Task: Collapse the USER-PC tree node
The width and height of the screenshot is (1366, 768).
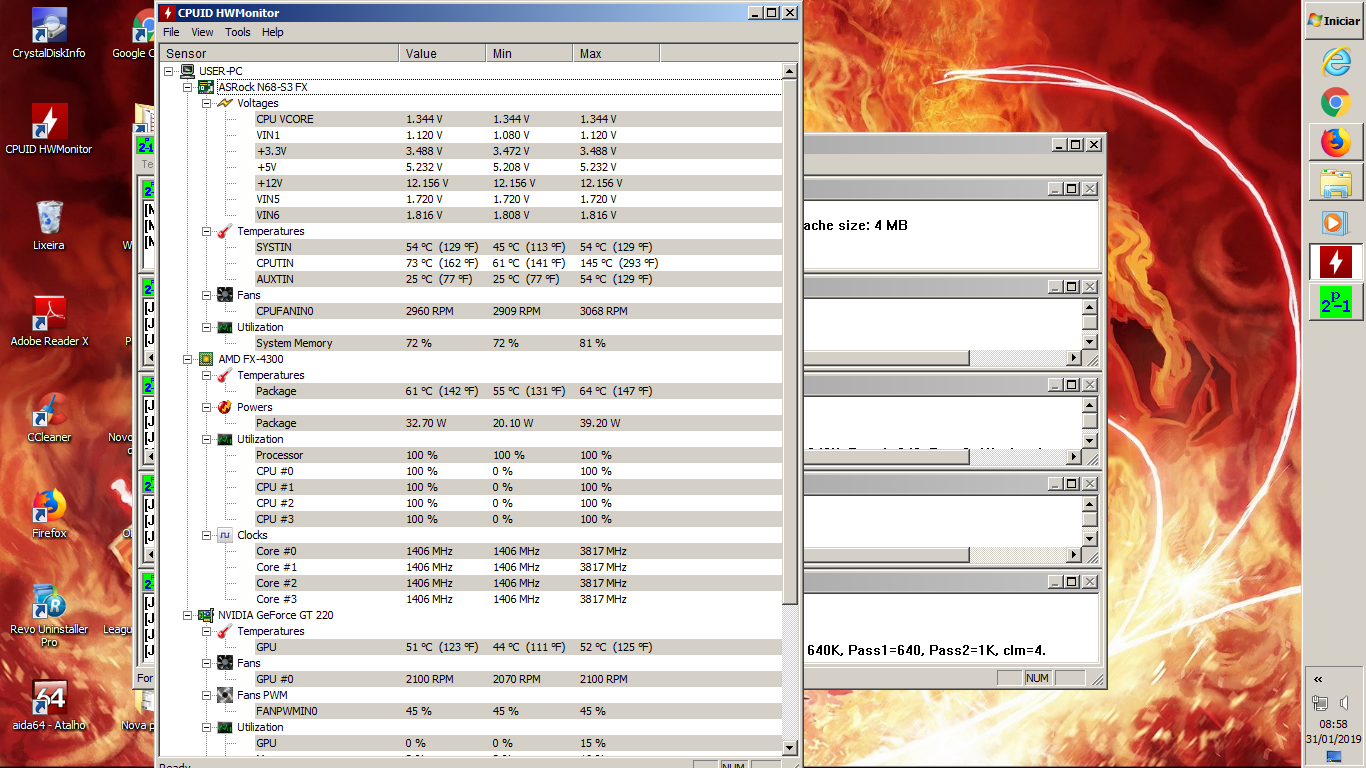Action: (x=169, y=71)
